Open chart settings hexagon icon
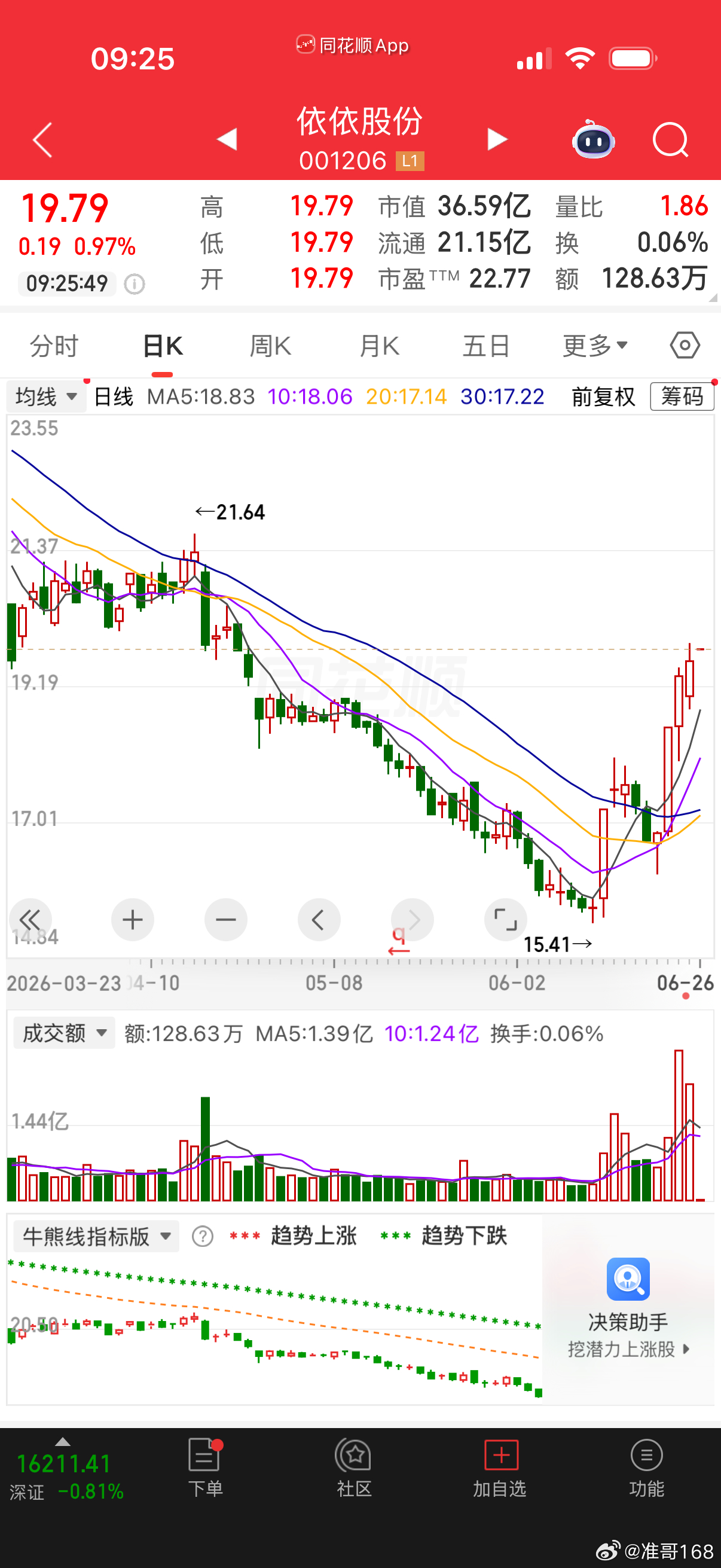Viewport: 721px width, 1568px height. [x=685, y=346]
